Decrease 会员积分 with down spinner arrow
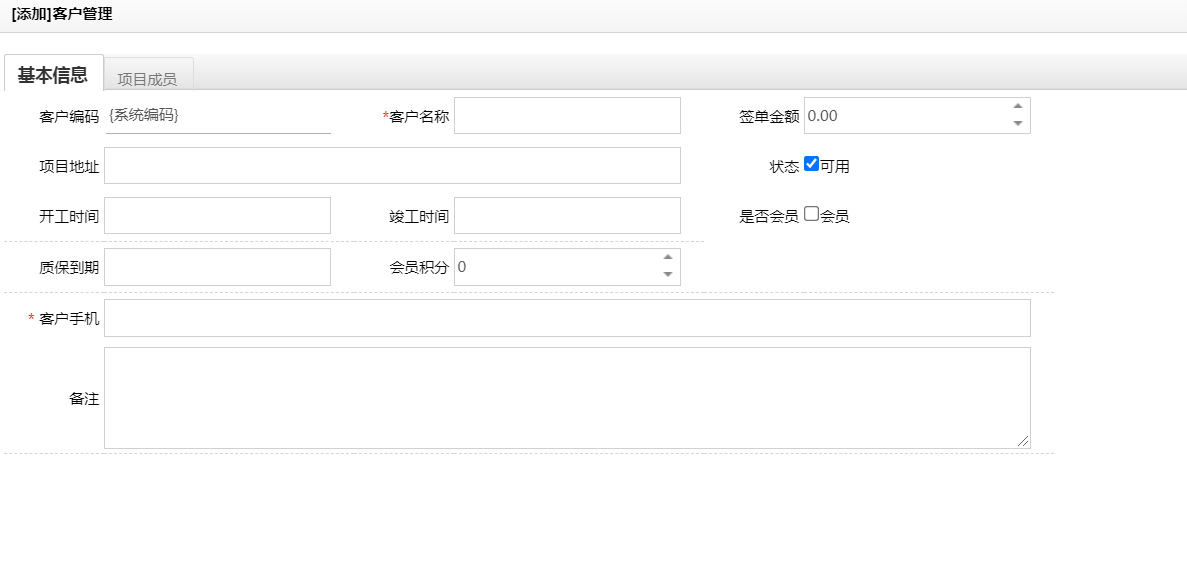This screenshot has height=571, width=1187. pos(668,275)
